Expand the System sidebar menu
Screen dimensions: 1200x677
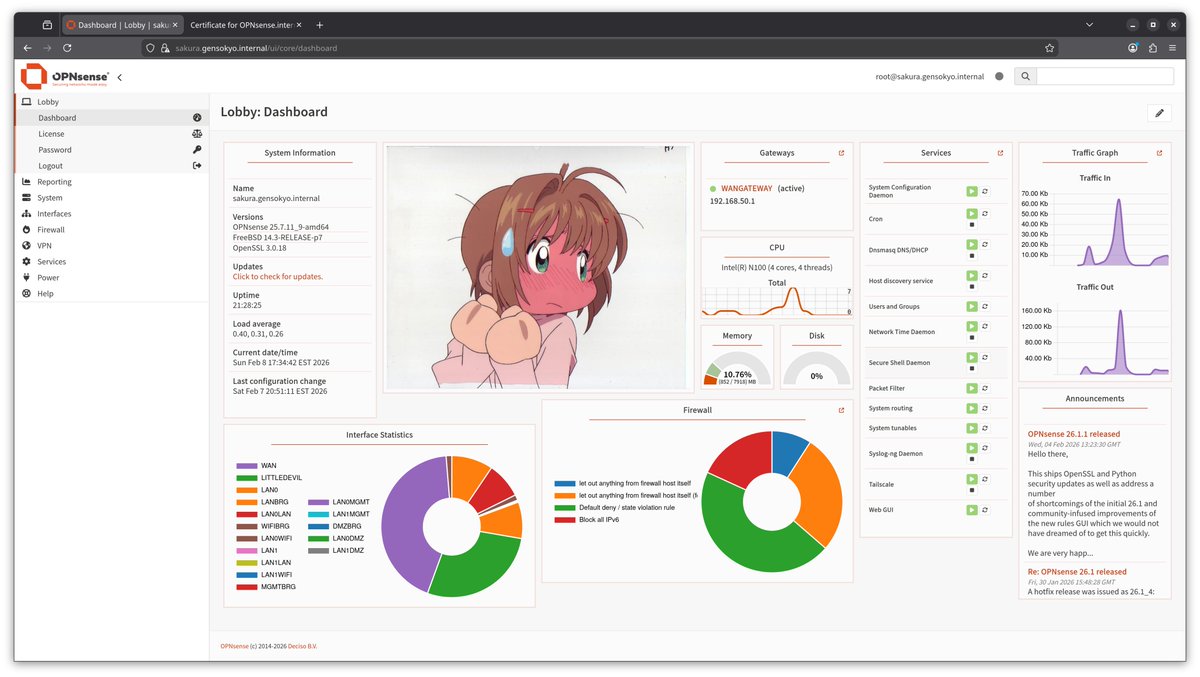coord(110,198)
